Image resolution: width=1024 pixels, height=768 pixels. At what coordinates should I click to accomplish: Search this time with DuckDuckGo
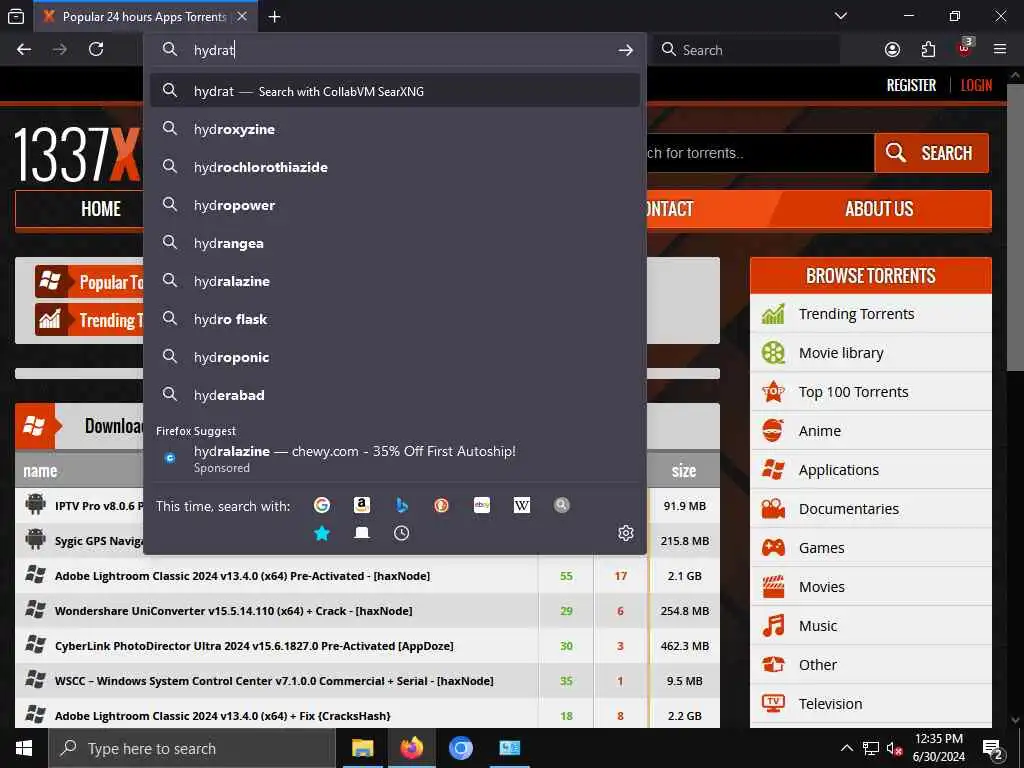[x=441, y=505]
